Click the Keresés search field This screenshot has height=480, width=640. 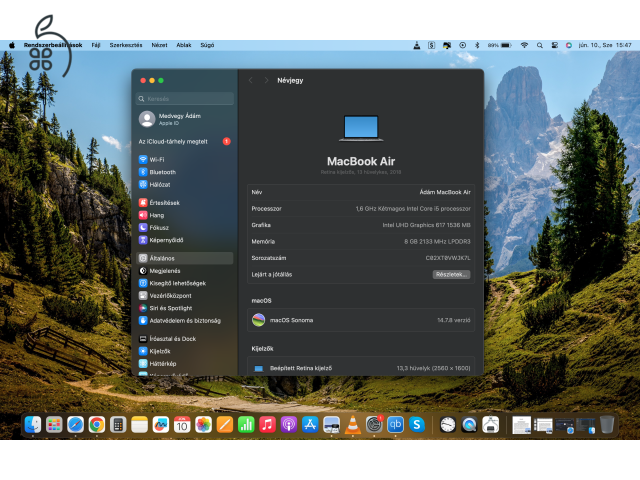[184, 99]
